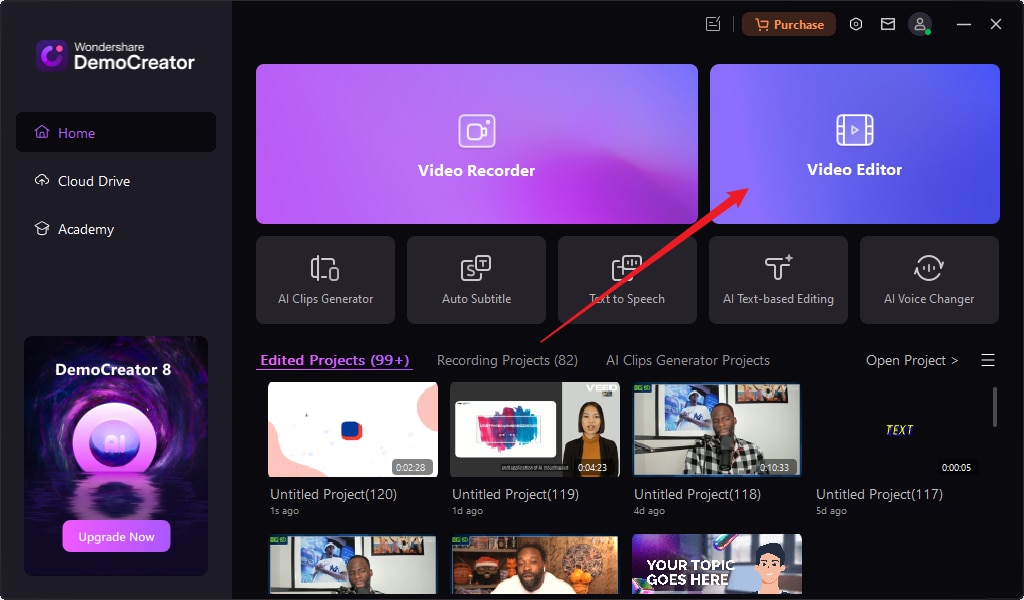Viewport: 1024px width, 600px height.
Task: Open Untitled Project(119) thumbnail
Action: (535, 430)
